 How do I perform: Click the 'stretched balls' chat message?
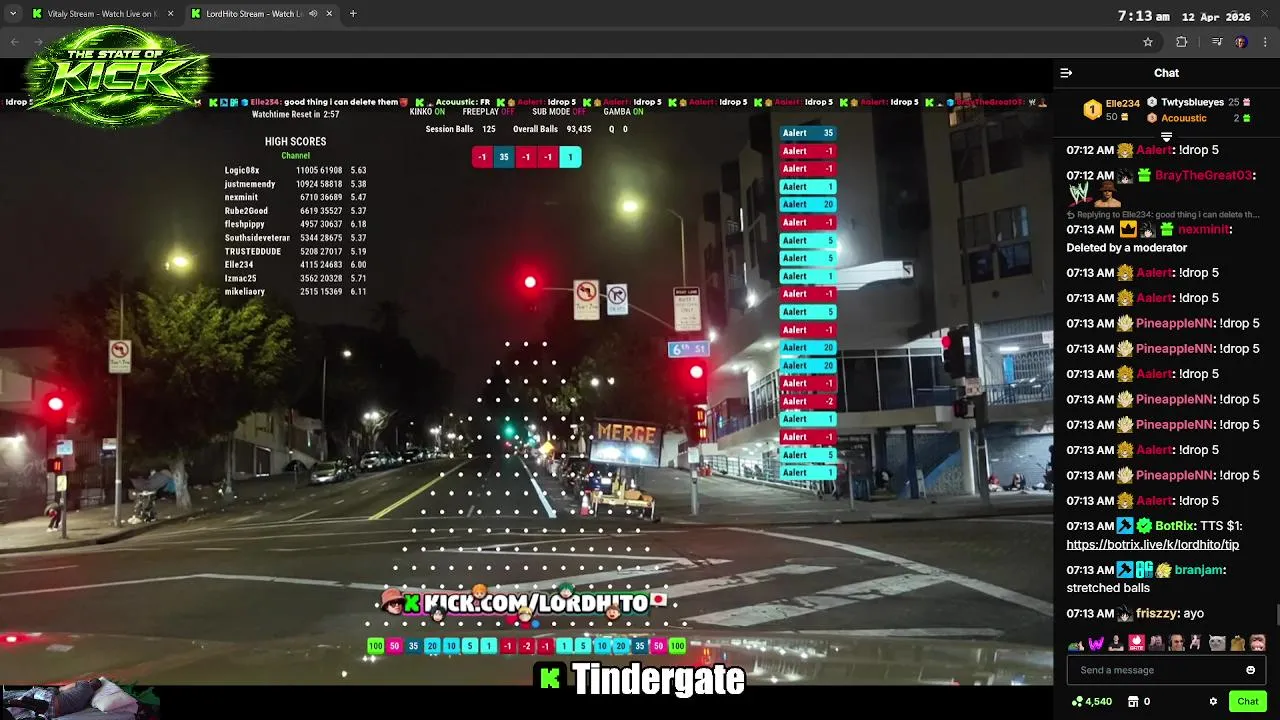tap(1108, 588)
